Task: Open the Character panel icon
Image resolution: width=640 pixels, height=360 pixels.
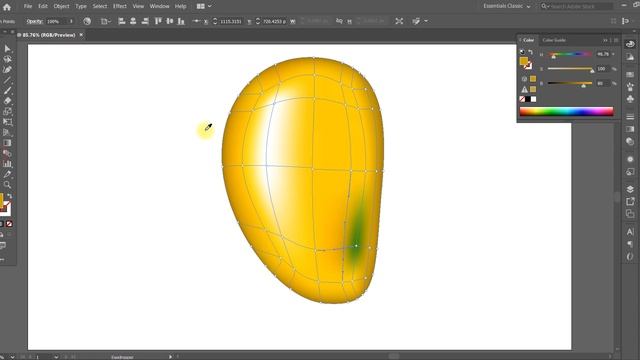Action: [x=630, y=232]
